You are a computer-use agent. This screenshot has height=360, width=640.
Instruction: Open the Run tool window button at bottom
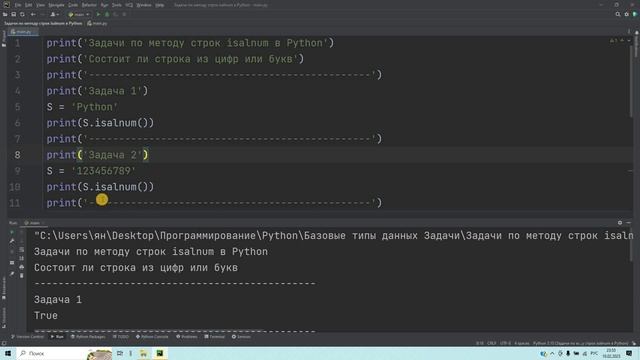click(57, 337)
